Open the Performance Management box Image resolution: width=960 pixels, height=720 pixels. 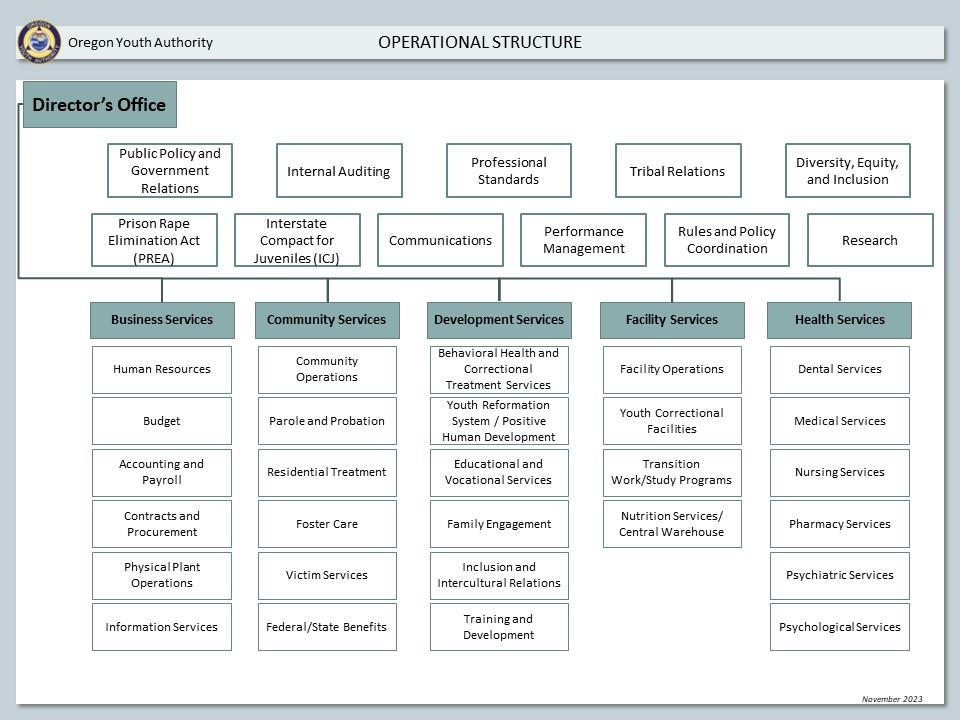[x=583, y=240]
